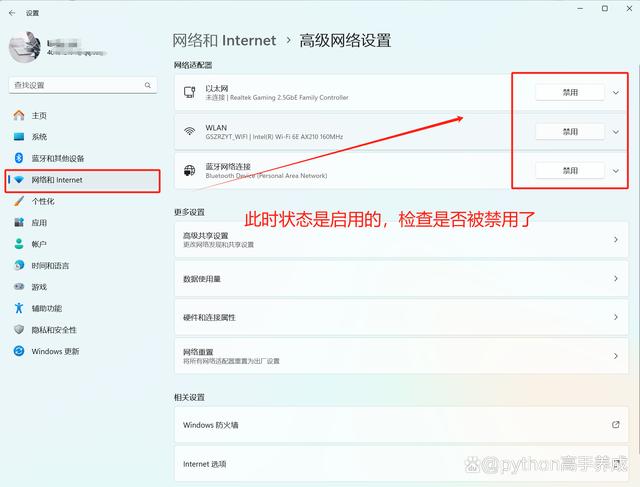
Task: Click the search magnifier icon
Action: pos(148,85)
